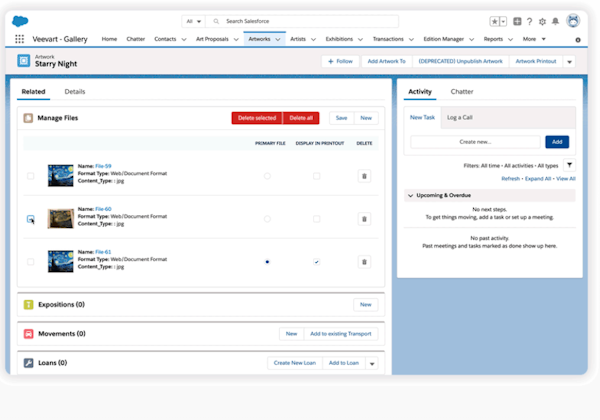Switch to the Details tab
Image resolution: width=600 pixels, height=420 pixels.
75,91
